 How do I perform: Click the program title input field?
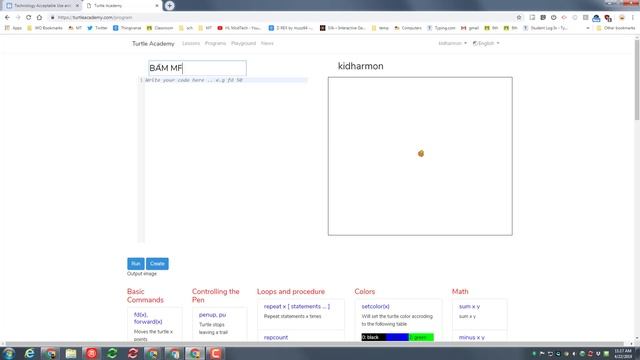(x=197, y=68)
